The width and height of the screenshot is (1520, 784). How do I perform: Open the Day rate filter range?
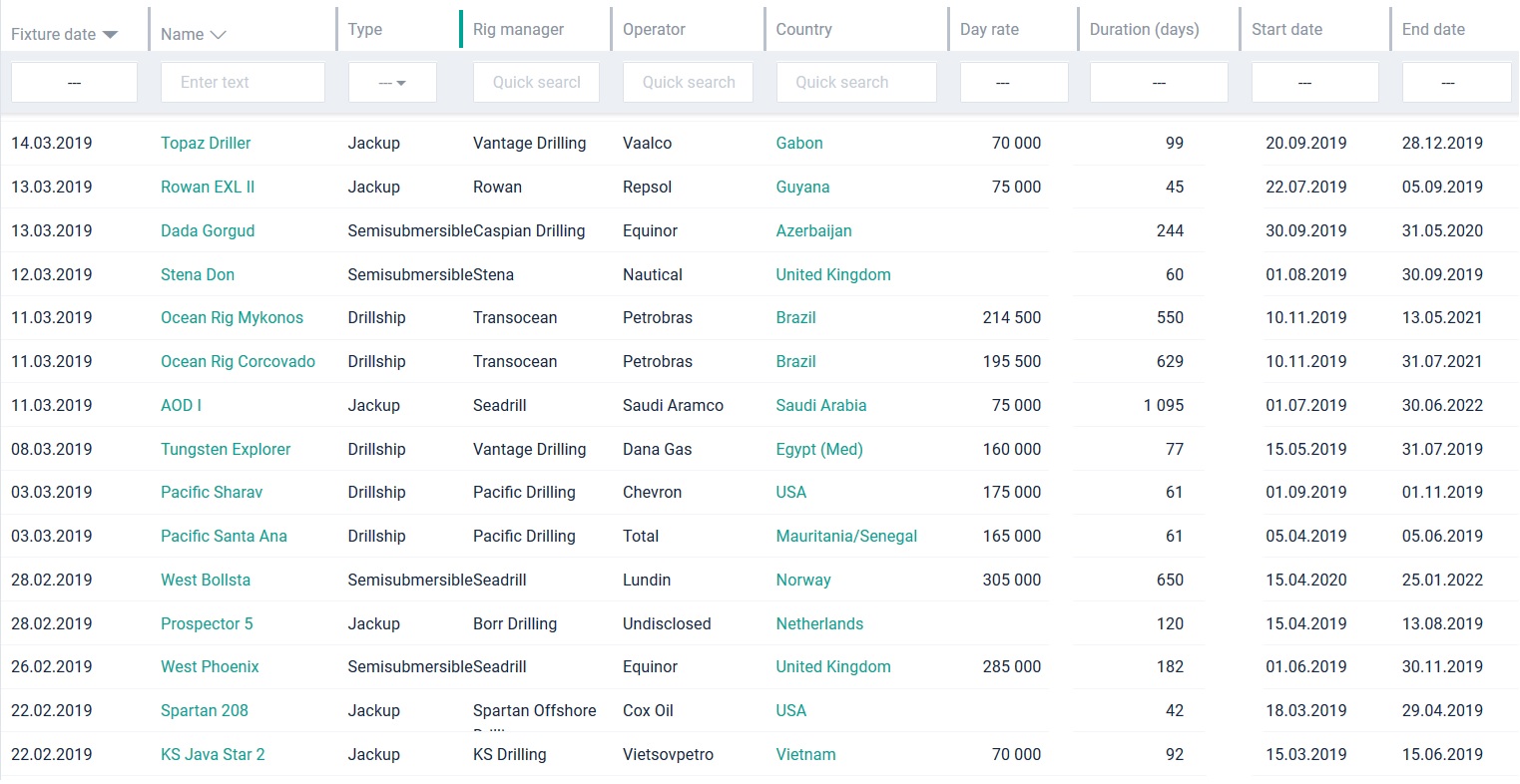coord(1013,83)
